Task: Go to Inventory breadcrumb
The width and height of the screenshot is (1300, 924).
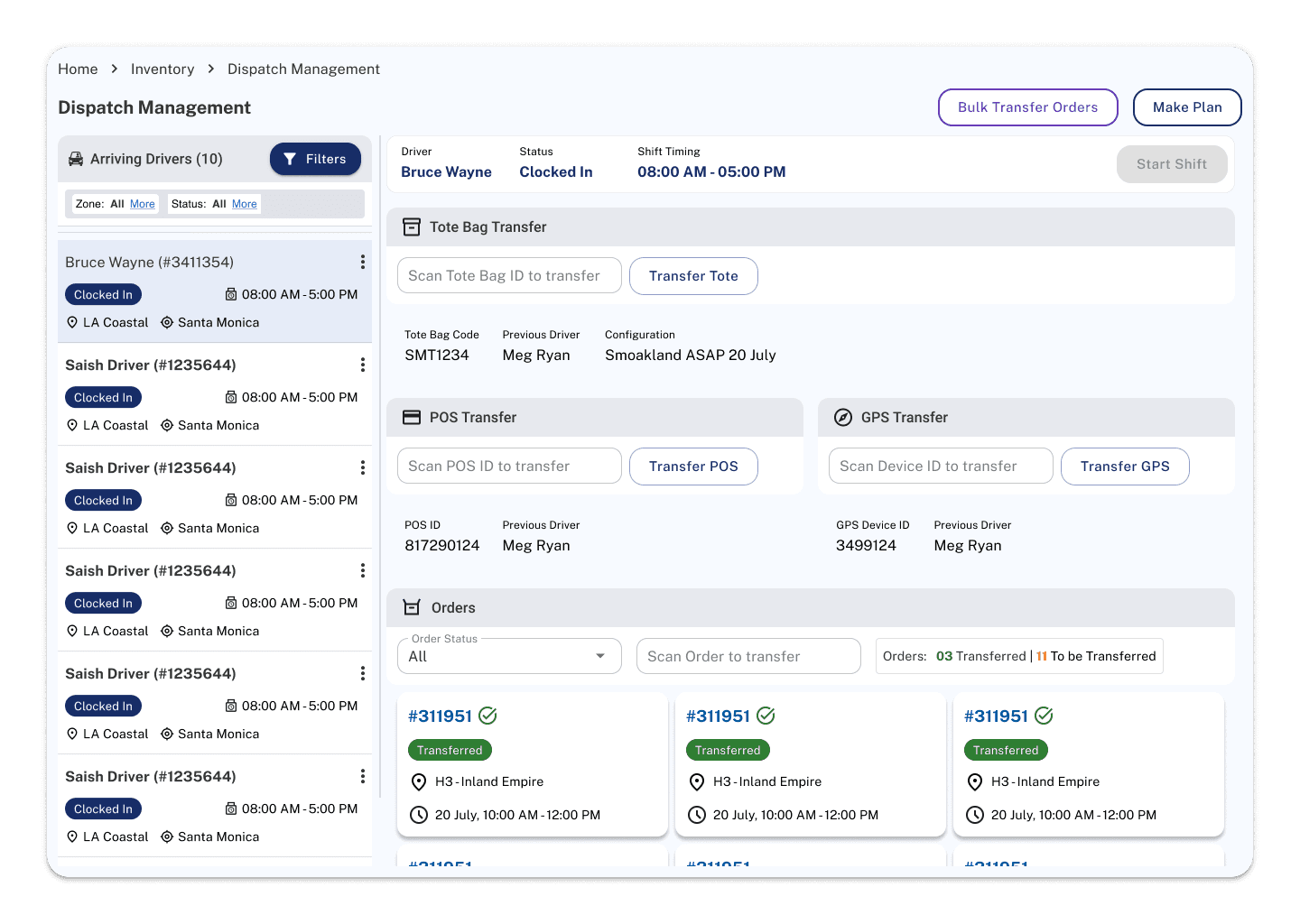Action: 162,69
